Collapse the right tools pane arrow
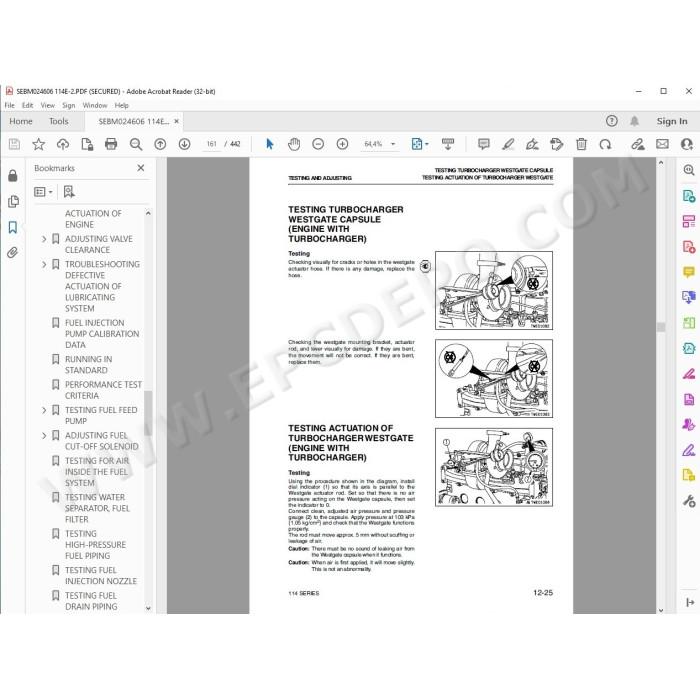The image size is (700, 700). 690,602
